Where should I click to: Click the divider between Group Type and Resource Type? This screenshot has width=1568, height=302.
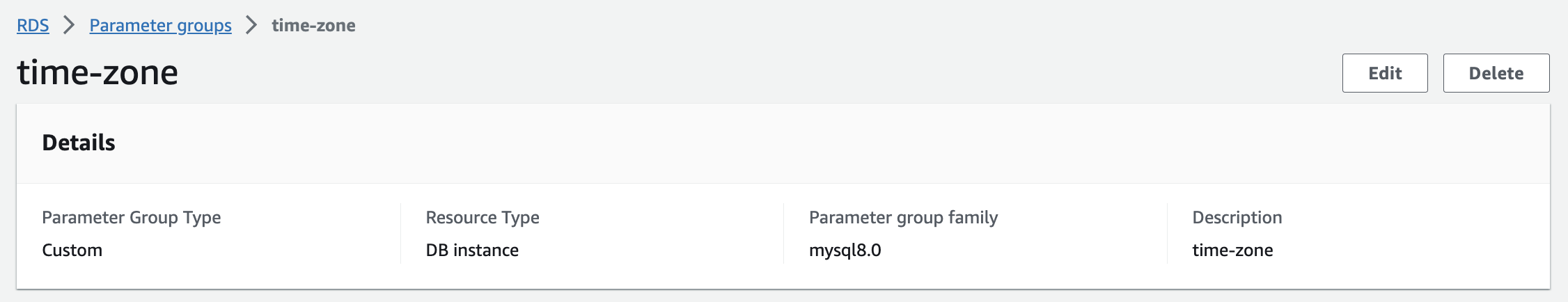pos(400,234)
